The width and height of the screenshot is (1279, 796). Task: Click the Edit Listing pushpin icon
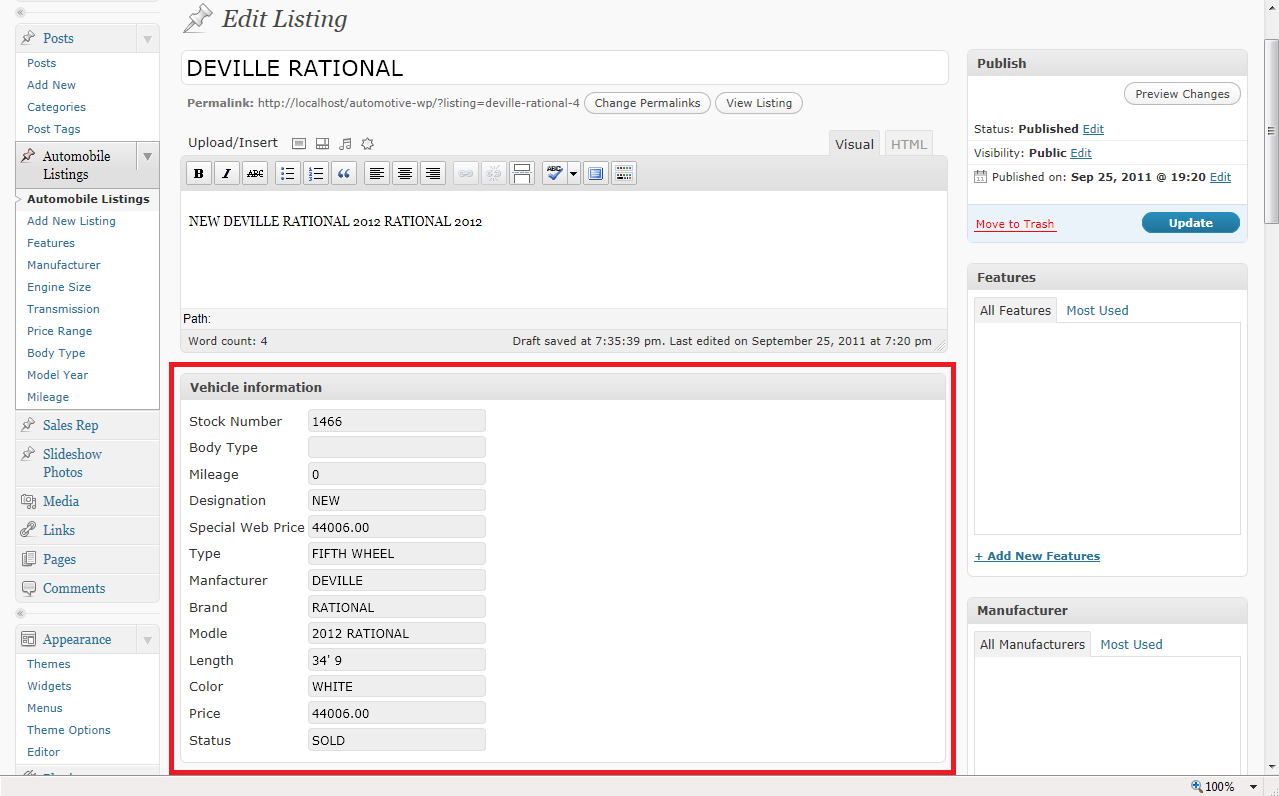tap(198, 19)
